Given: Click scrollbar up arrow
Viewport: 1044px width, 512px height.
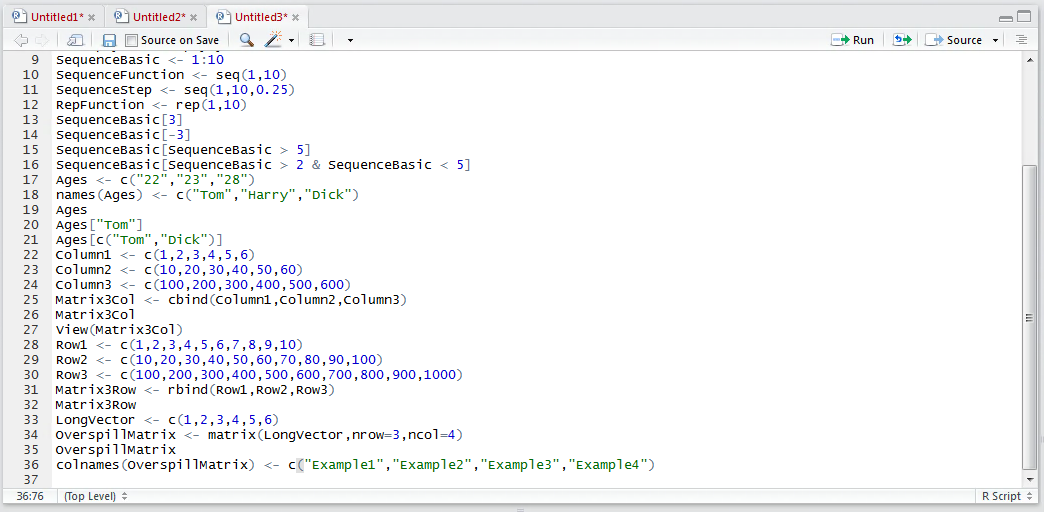Looking at the screenshot, I should 1029,58.
